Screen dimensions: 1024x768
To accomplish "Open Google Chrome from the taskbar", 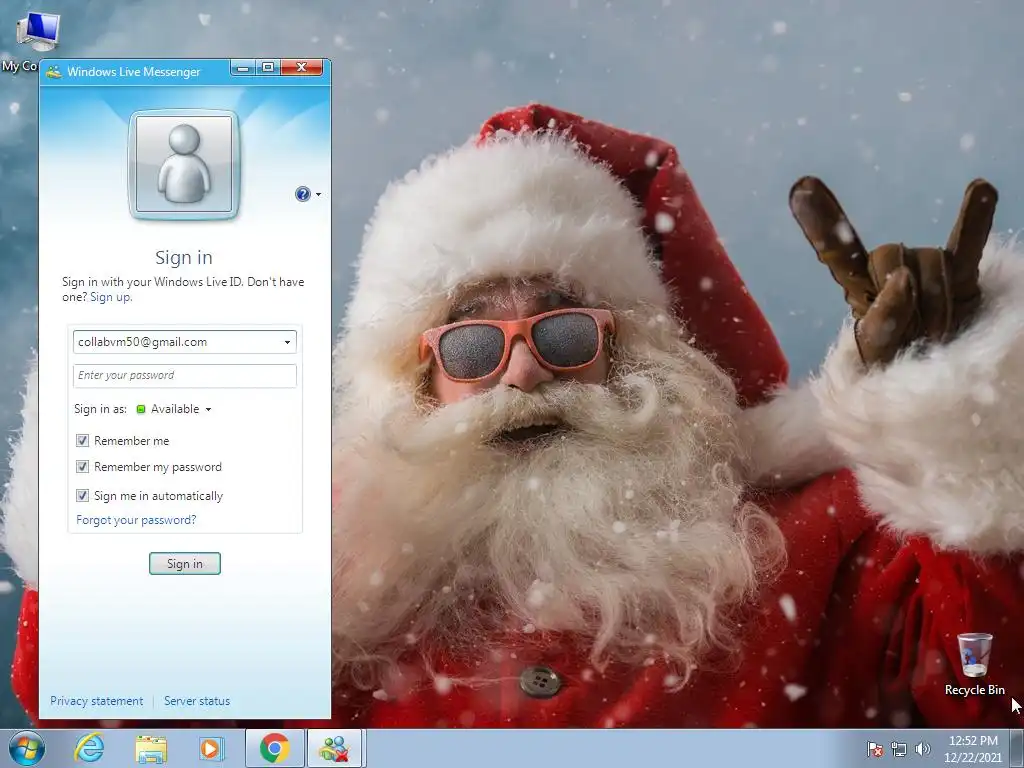I will [x=275, y=748].
